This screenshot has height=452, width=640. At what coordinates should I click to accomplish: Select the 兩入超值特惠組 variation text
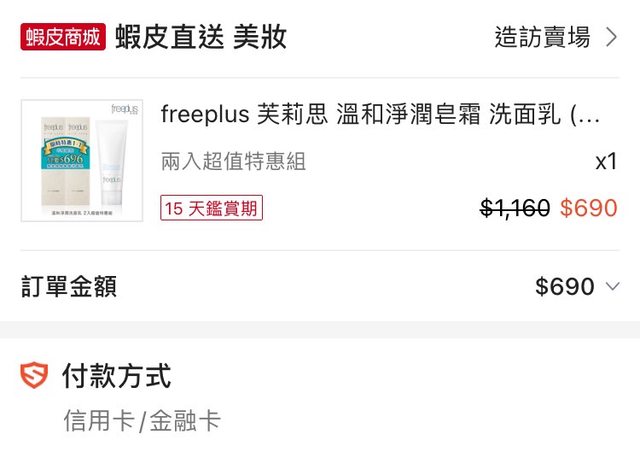pyautogui.click(x=233, y=162)
